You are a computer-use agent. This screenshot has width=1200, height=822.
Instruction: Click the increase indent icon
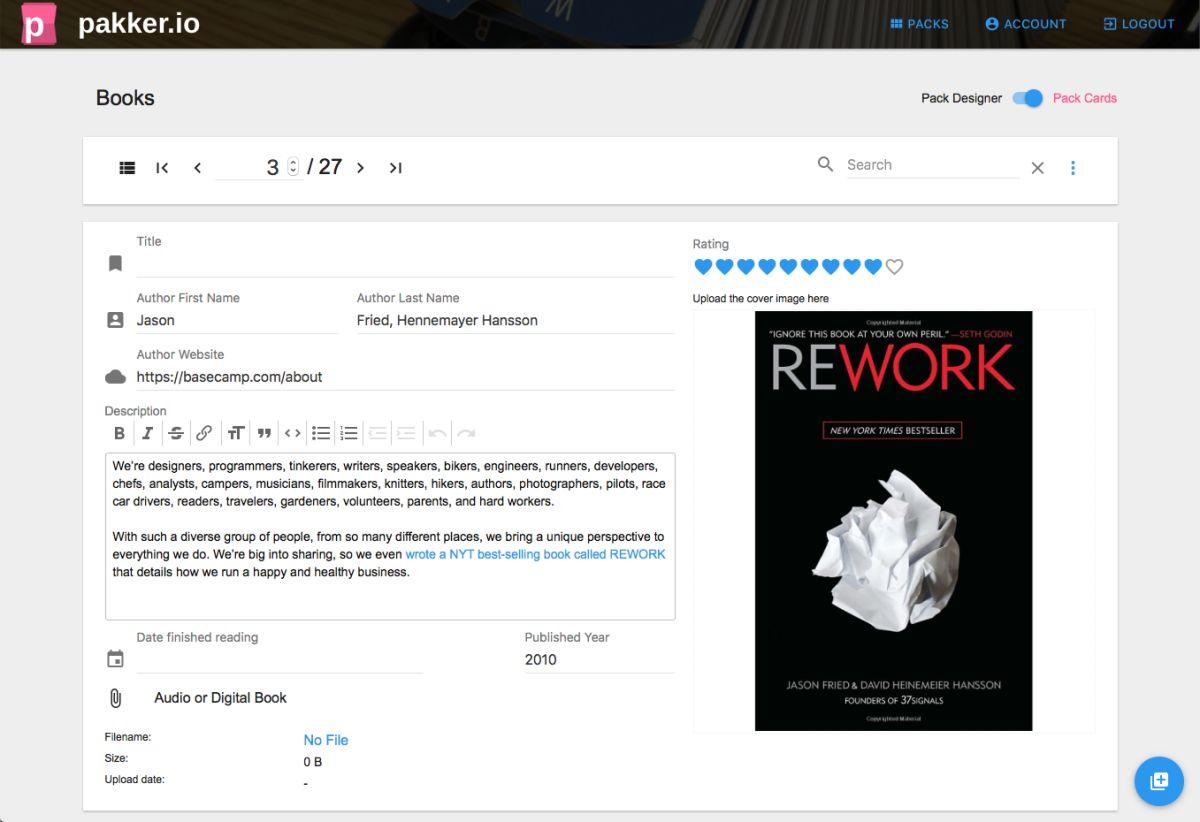point(406,433)
